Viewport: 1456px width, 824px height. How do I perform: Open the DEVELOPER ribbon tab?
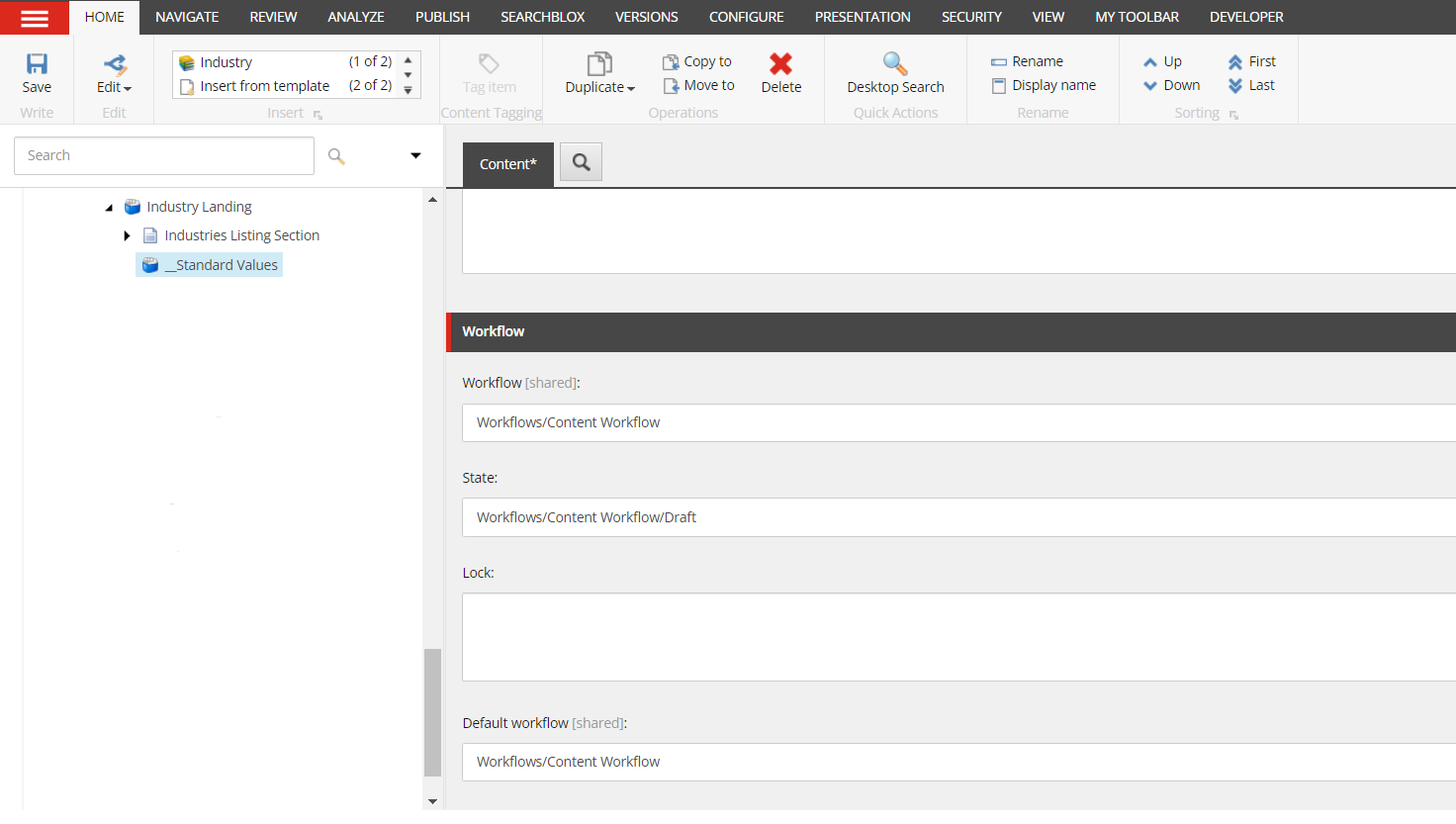point(1246,18)
